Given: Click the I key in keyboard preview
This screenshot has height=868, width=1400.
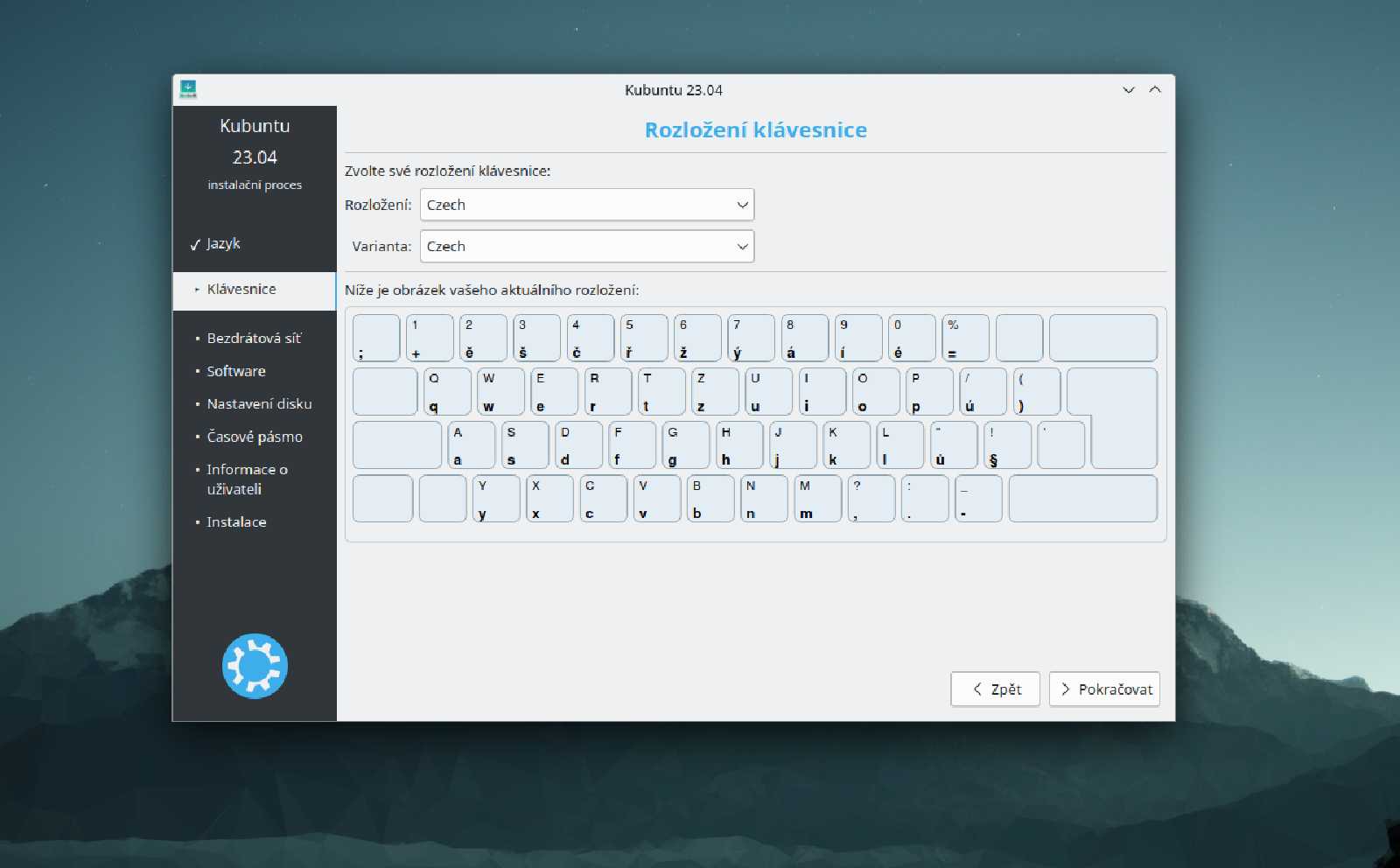Looking at the screenshot, I should click(x=822, y=391).
